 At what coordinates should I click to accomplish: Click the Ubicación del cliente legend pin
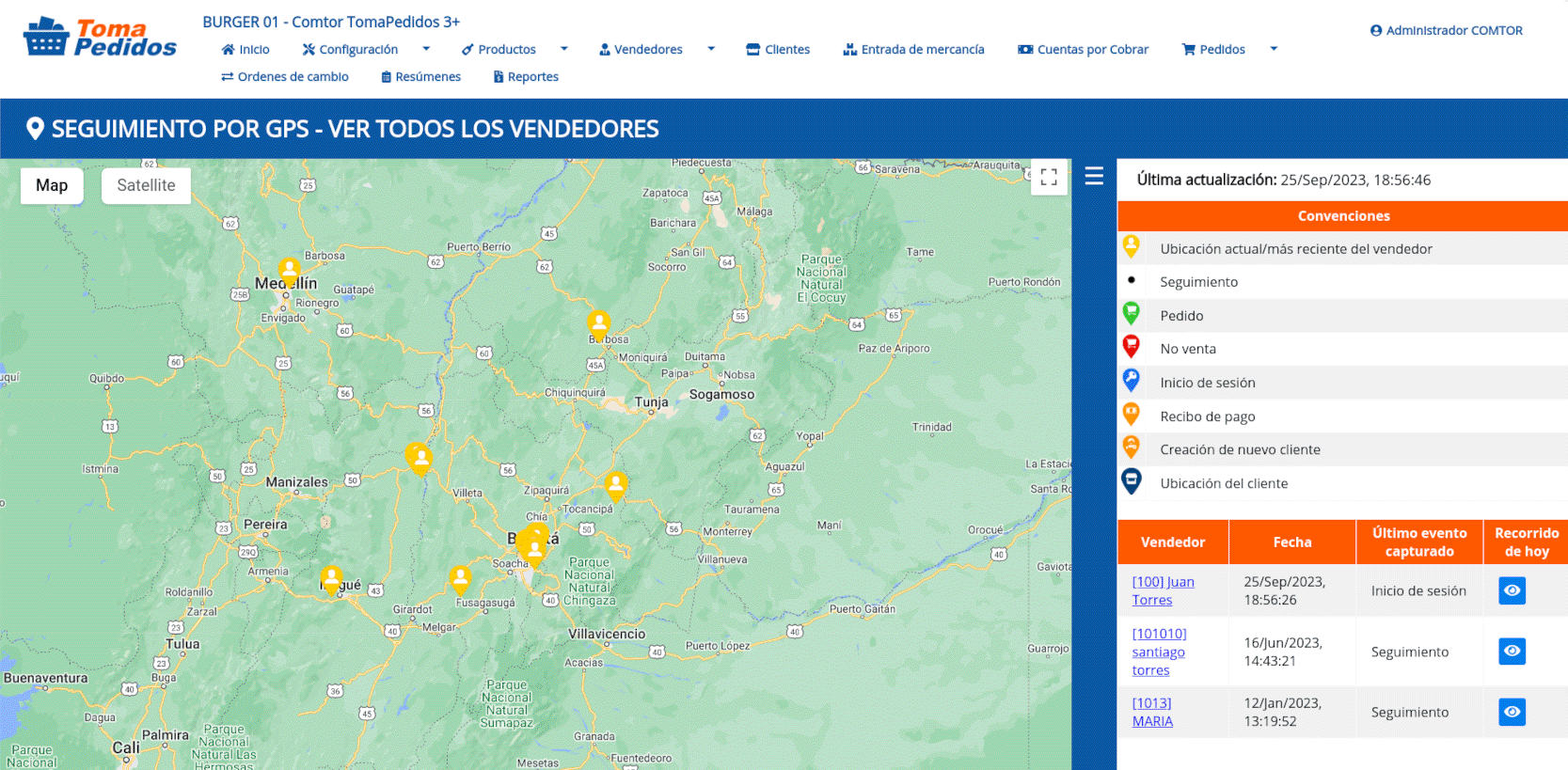click(1132, 481)
